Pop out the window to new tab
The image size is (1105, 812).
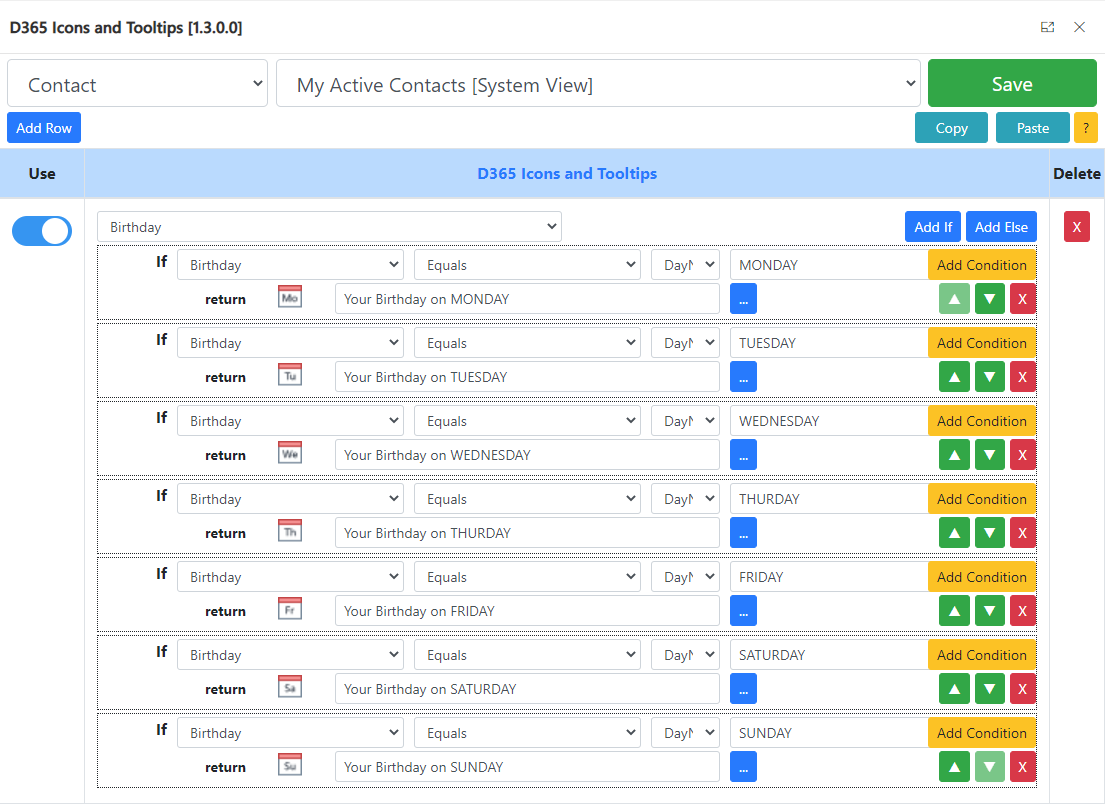(1047, 27)
